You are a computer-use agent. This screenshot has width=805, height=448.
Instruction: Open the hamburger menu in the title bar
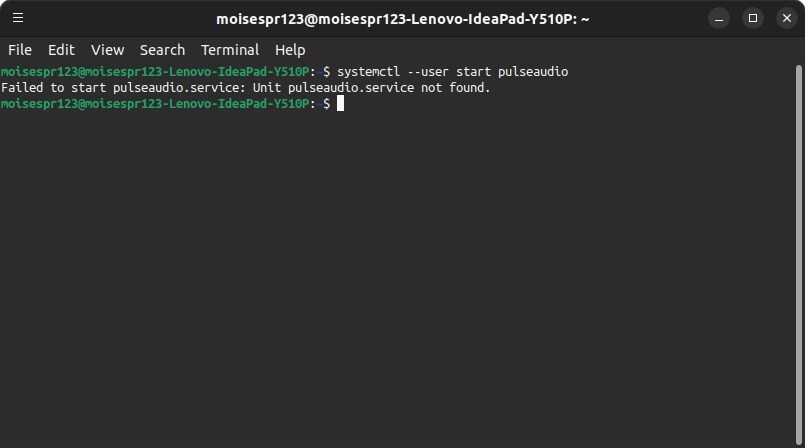[18, 18]
